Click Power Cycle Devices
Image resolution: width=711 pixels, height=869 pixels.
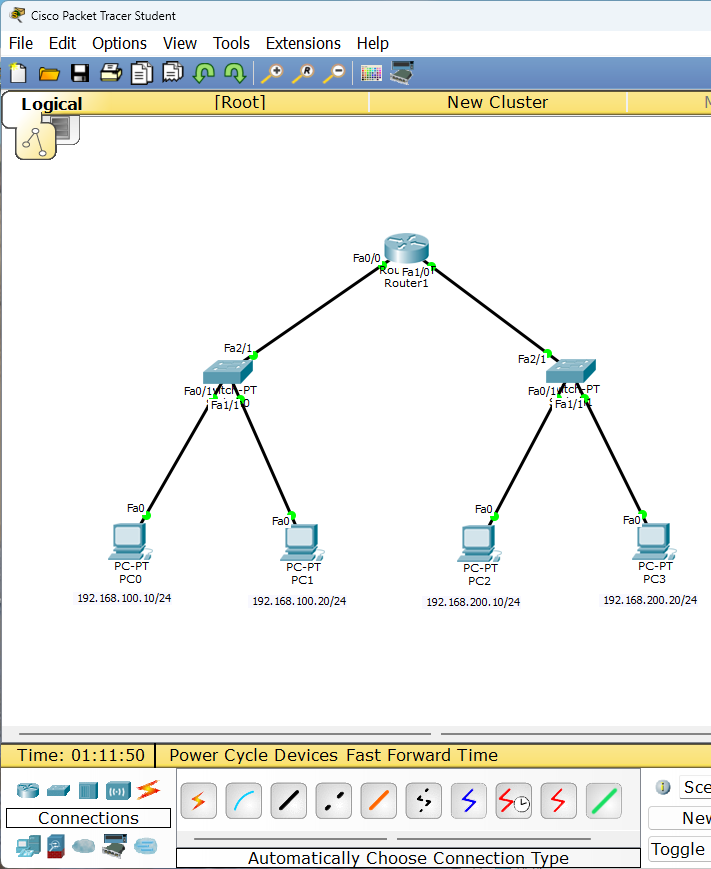point(253,755)
